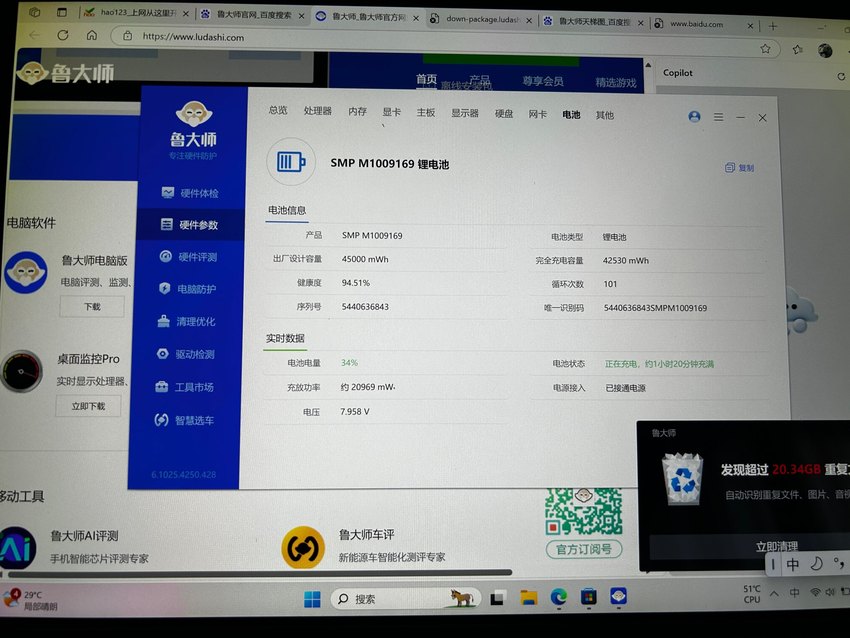Click the cycle count value 101
Image resolution: width=850 pixels, height=638 pixels.
pyautogui.click(x=610, y=284)
